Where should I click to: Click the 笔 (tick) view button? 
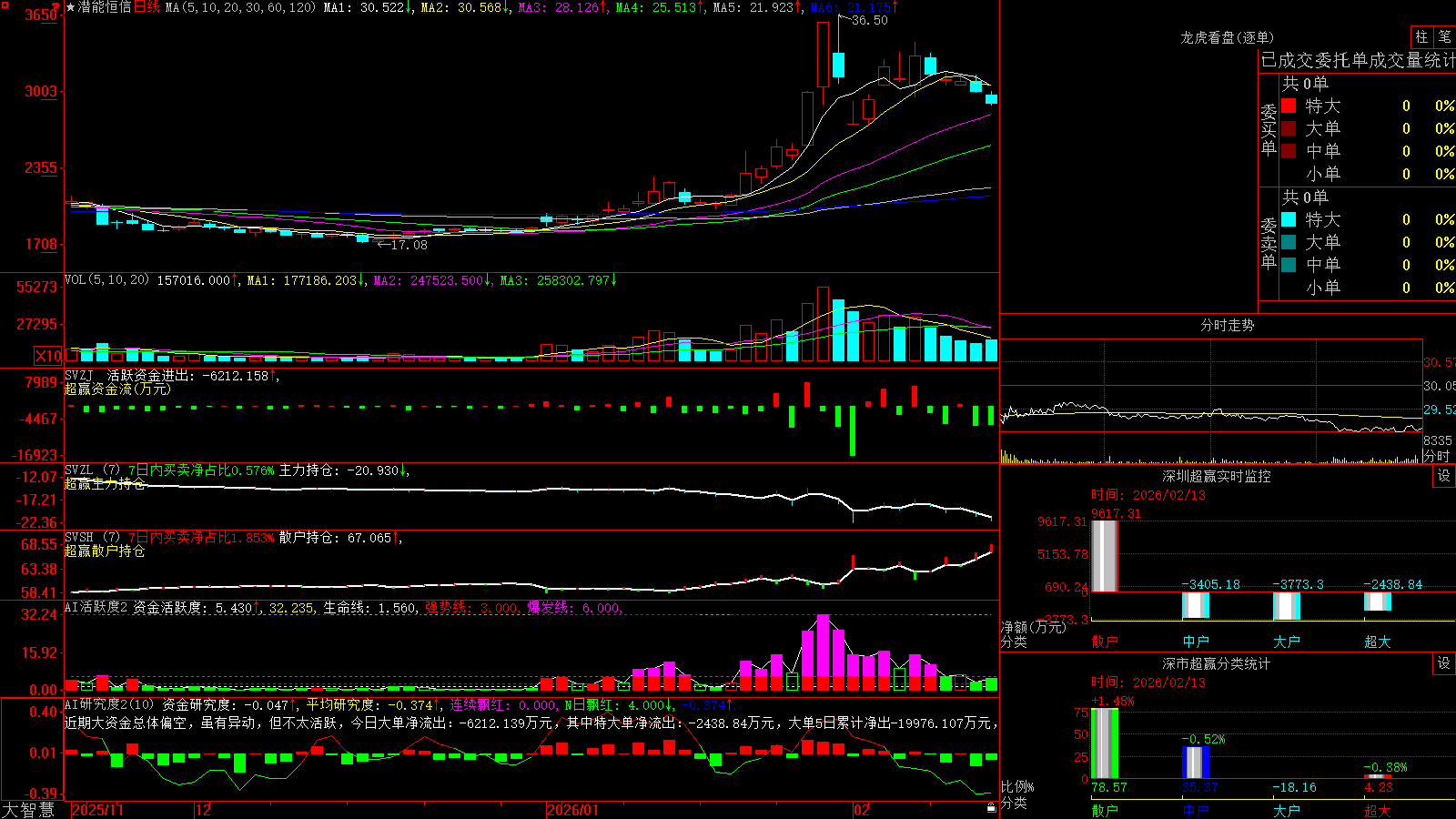[1445, 36]
